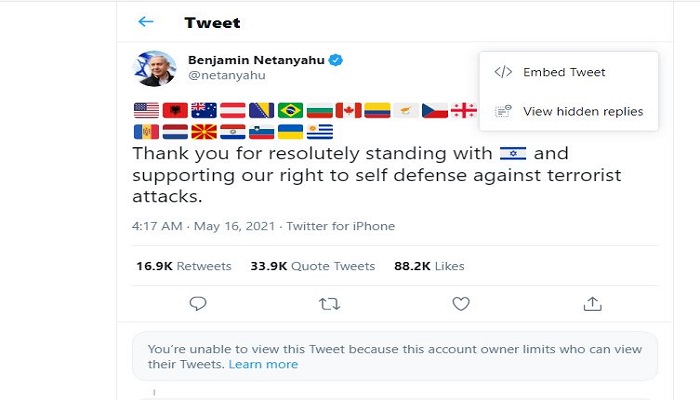Open the 16.9K Retweets list

(183, 266)
